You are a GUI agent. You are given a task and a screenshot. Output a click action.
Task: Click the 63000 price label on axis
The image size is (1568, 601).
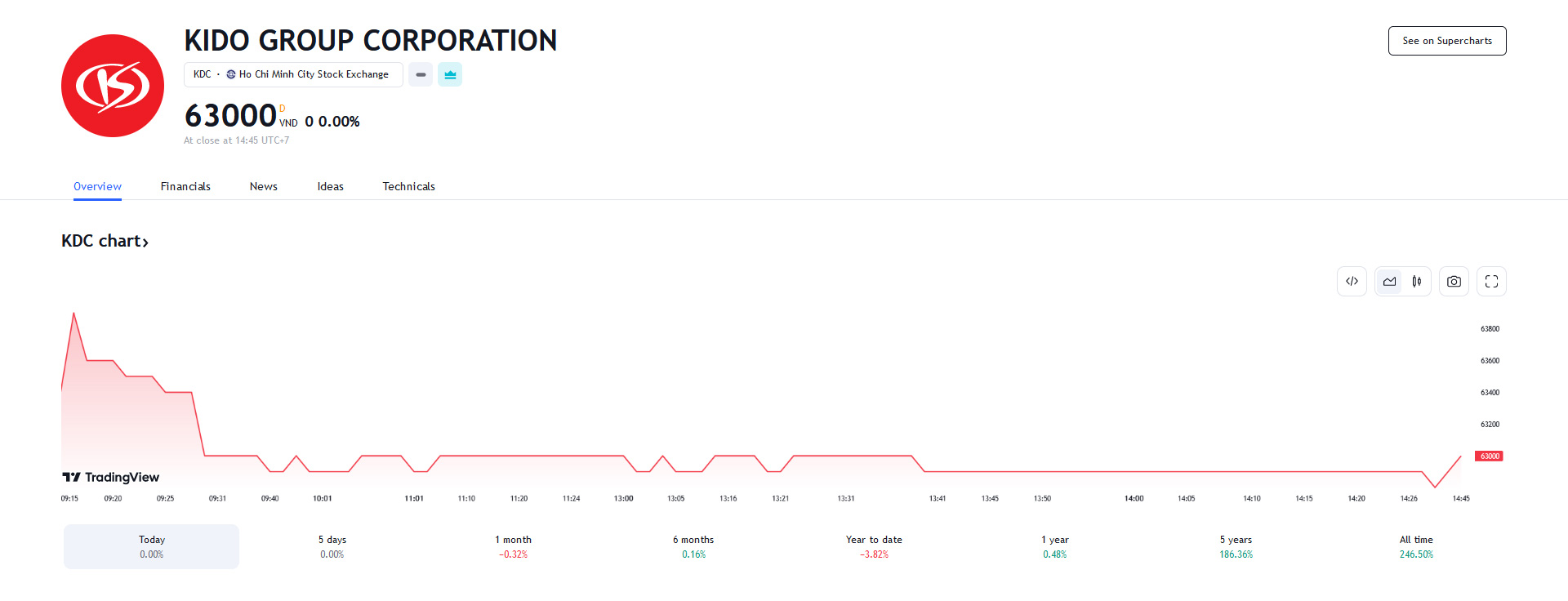tap(1489, 456)
